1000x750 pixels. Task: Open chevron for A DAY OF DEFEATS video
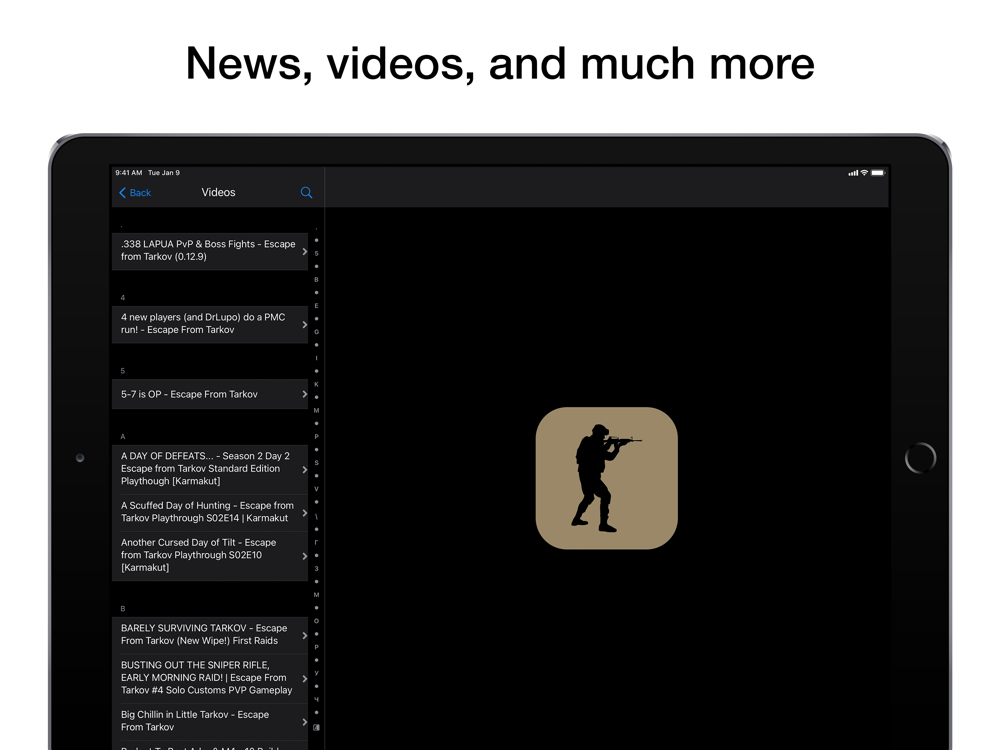[x=304, y=469]
